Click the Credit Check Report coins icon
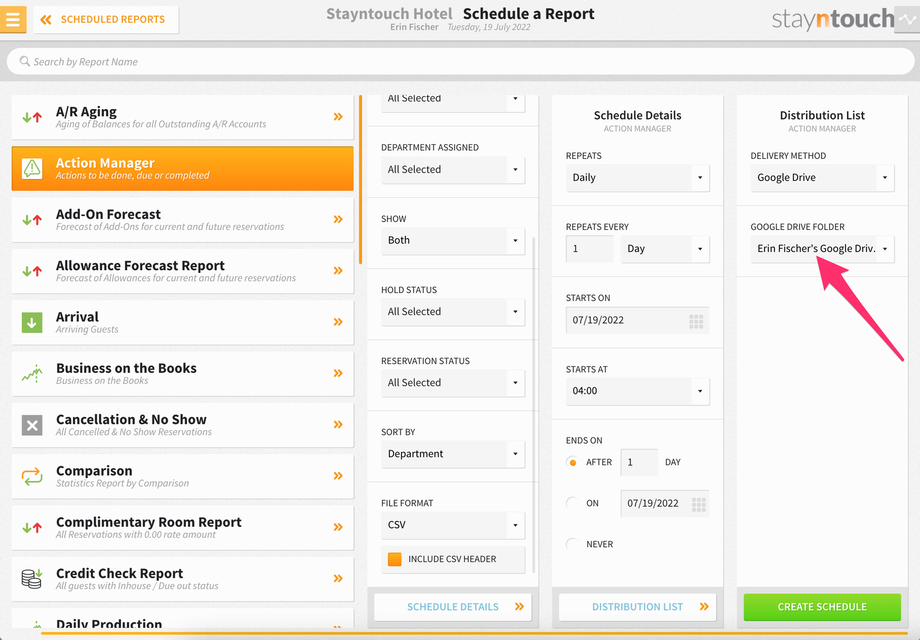The height and width of the screenshot is (640, 920). click(x=32, y=579)
